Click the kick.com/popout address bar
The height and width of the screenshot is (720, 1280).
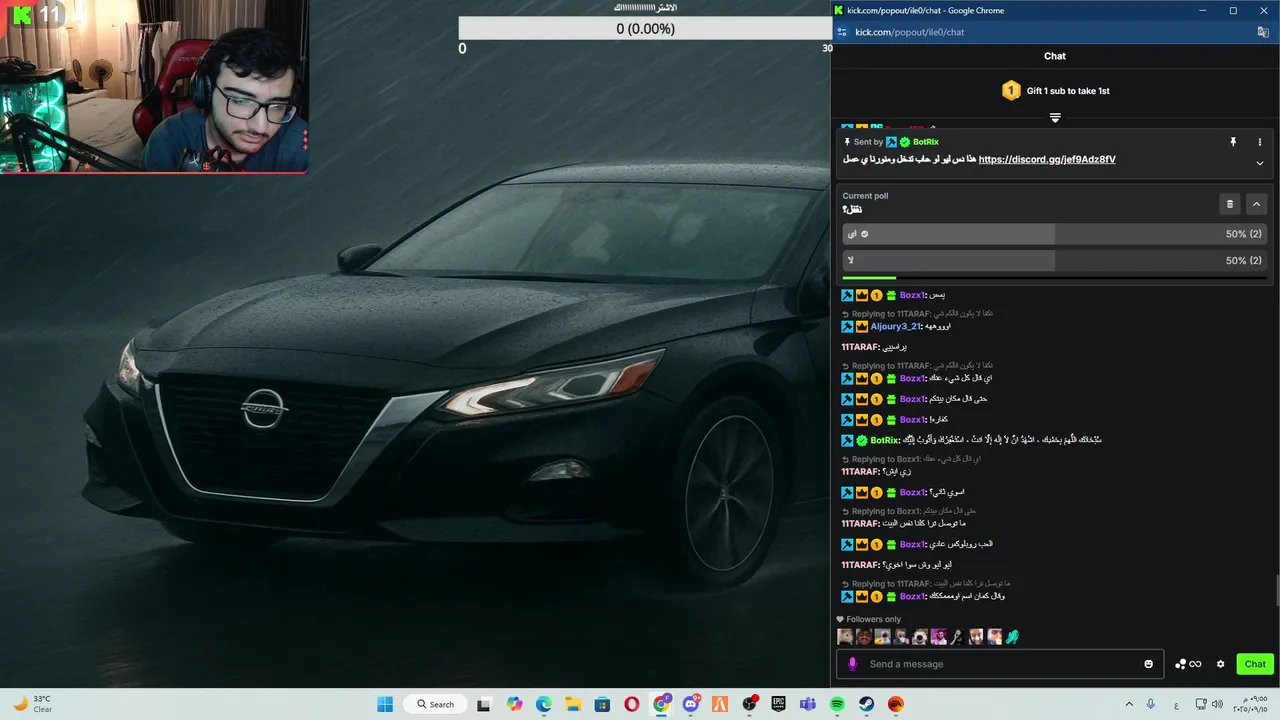[909, 32]
